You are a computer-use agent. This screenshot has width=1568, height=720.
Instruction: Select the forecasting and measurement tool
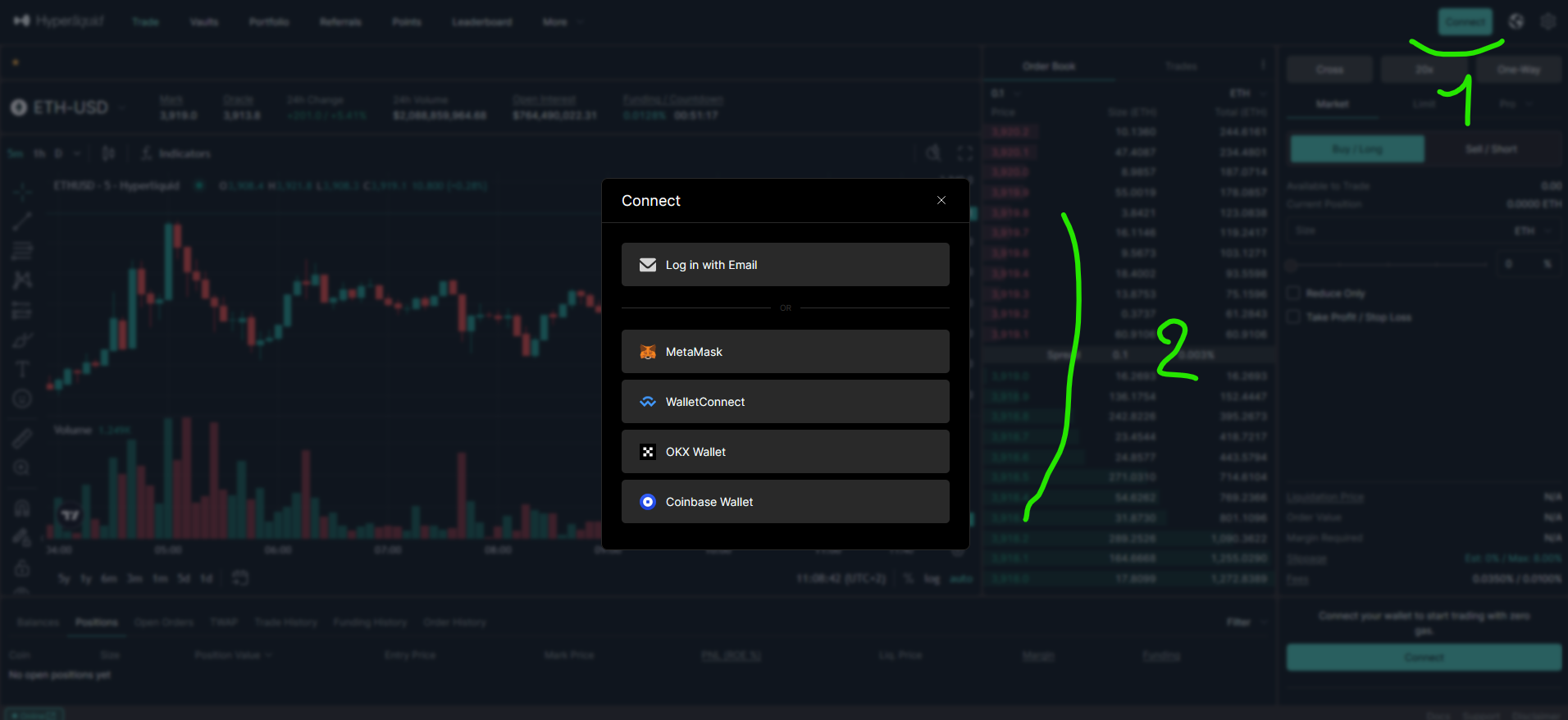point(22,310)
